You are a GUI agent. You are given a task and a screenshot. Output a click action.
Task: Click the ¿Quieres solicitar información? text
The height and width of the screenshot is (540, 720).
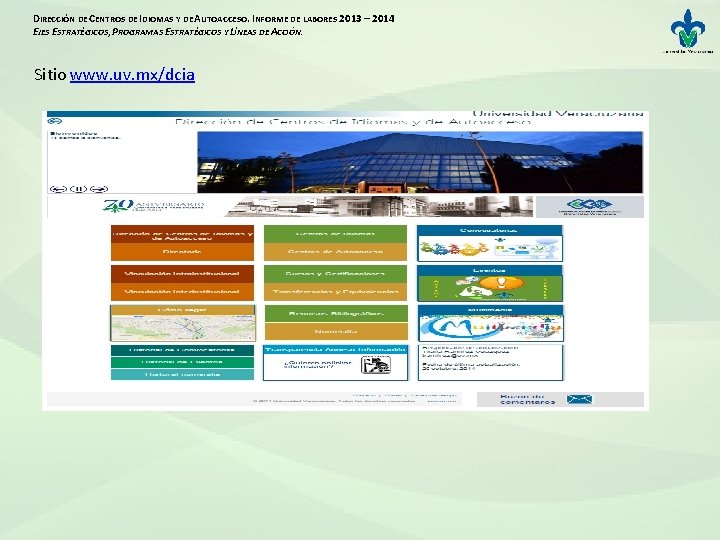coord(317,365)
